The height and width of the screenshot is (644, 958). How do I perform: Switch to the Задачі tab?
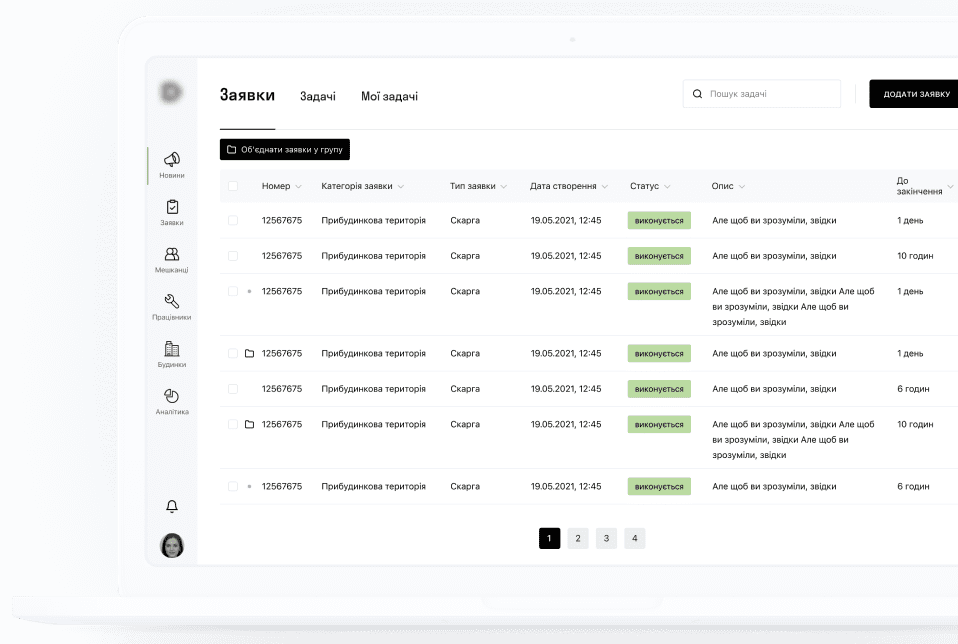tap(318, 97)
